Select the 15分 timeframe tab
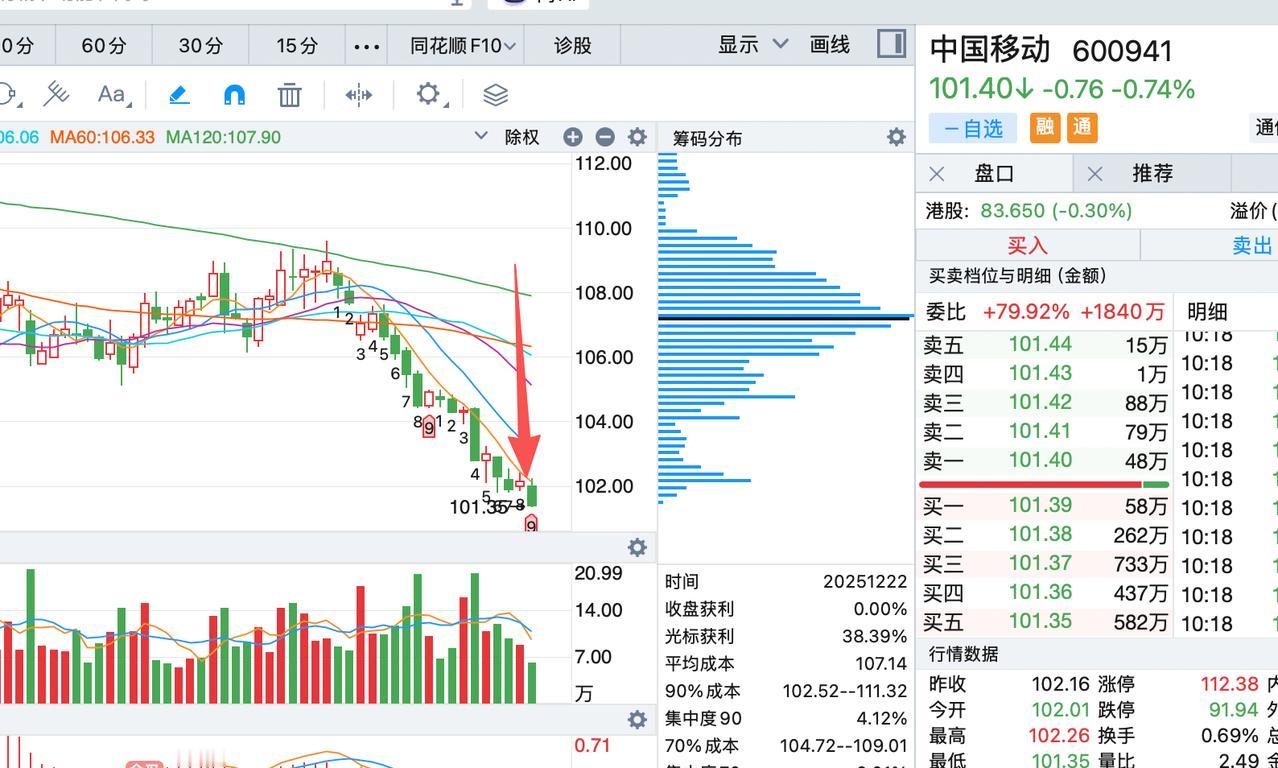The image size is (1278, 768). (x=295, y=45)
